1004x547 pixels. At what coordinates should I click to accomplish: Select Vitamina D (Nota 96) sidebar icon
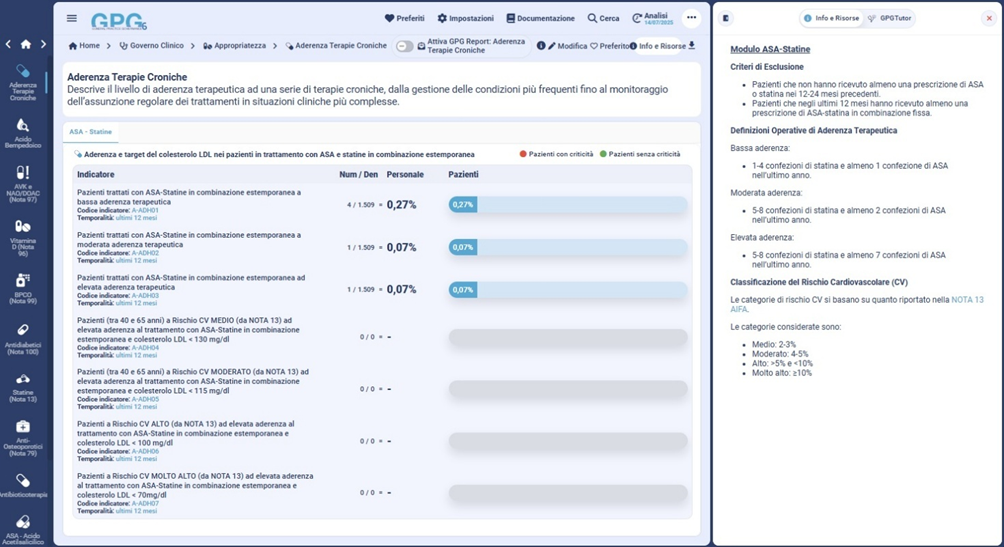(23, 235)
